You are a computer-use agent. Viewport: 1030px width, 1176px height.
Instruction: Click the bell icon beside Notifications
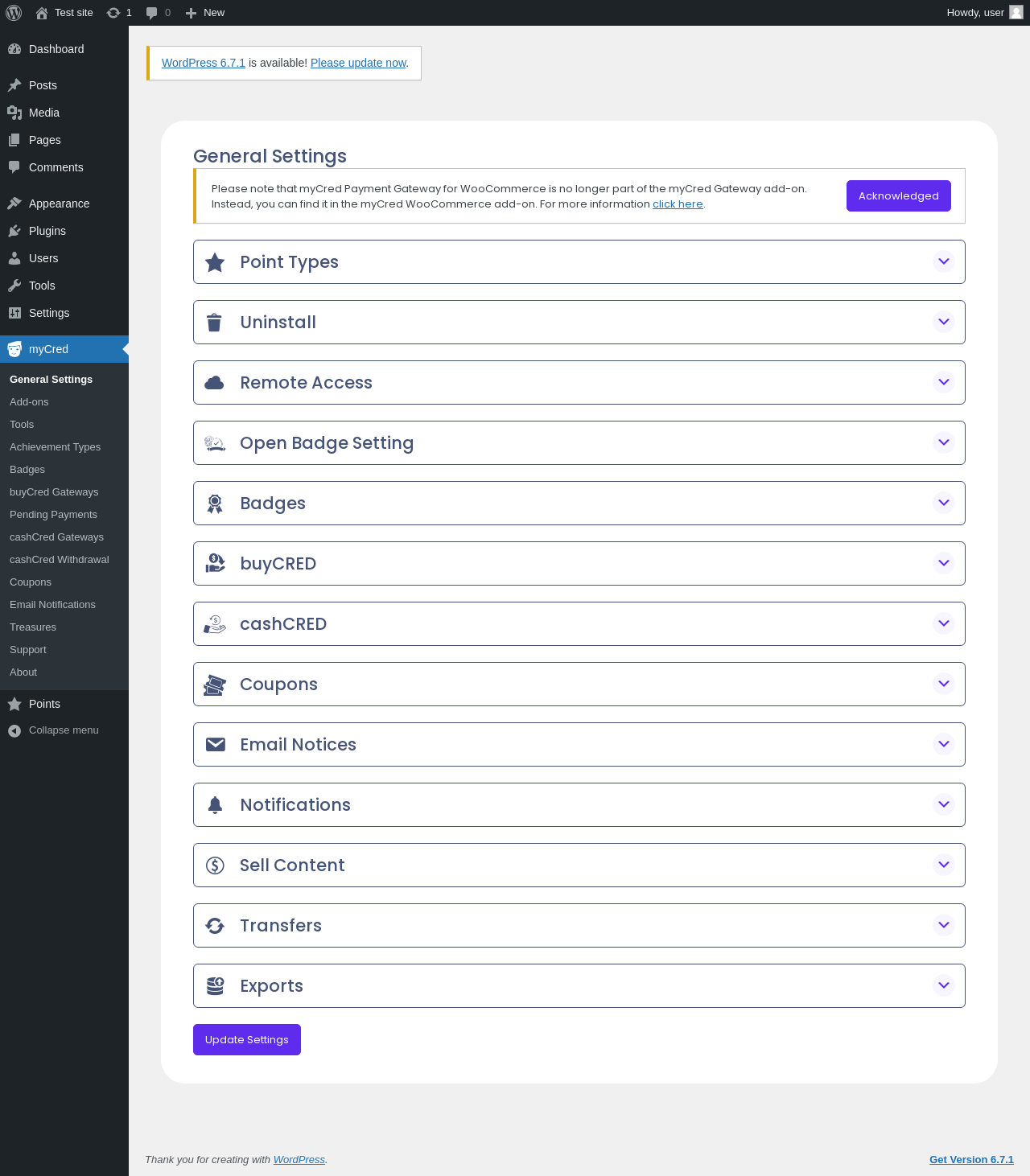(215, 805)
